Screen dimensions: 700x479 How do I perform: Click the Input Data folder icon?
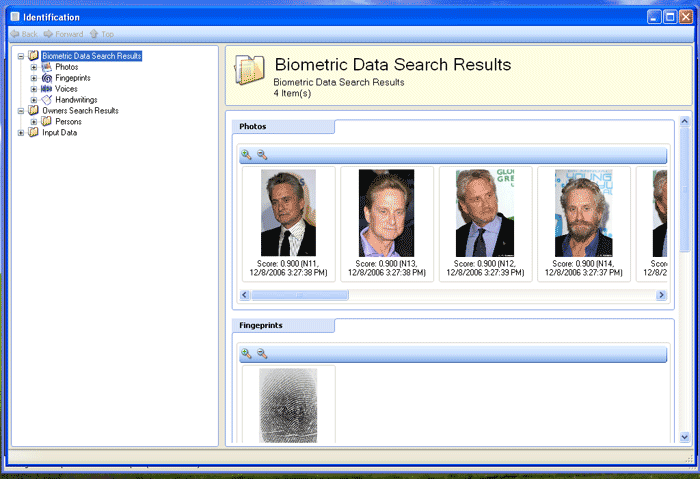33,132
